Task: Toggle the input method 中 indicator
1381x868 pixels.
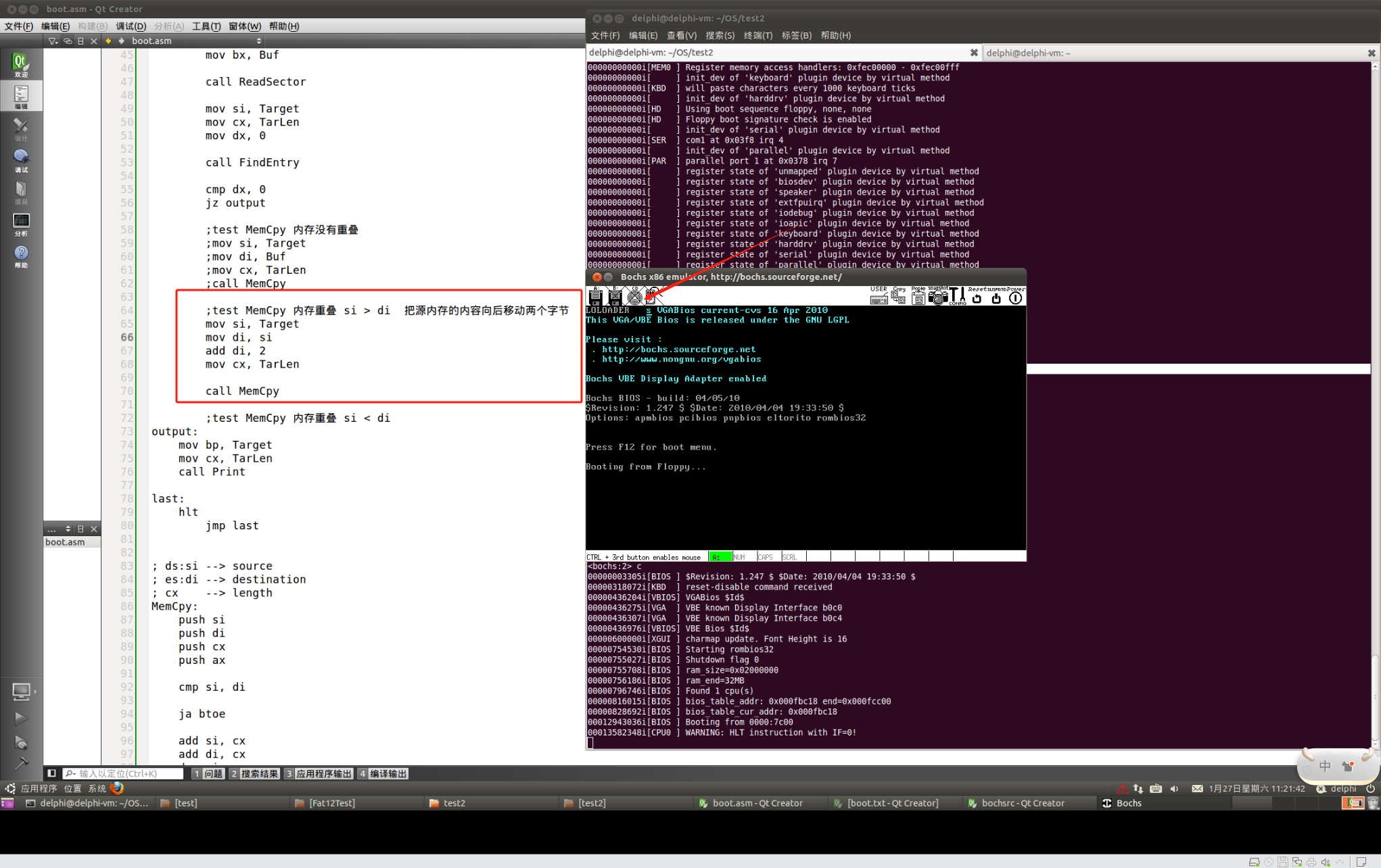Action: pos(1325,766)
